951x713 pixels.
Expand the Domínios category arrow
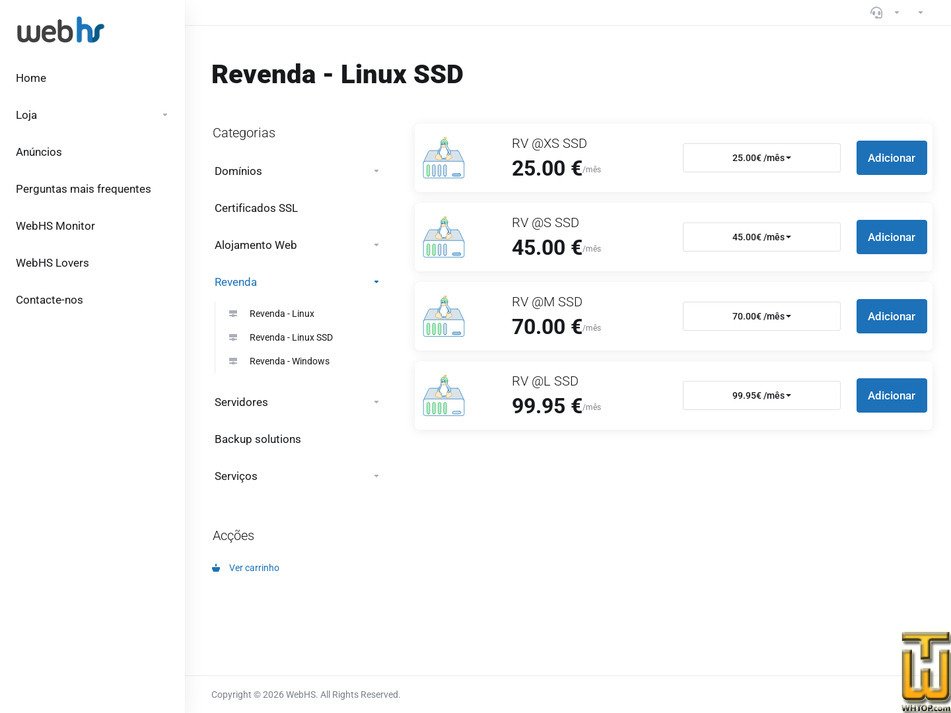[376, 171]
